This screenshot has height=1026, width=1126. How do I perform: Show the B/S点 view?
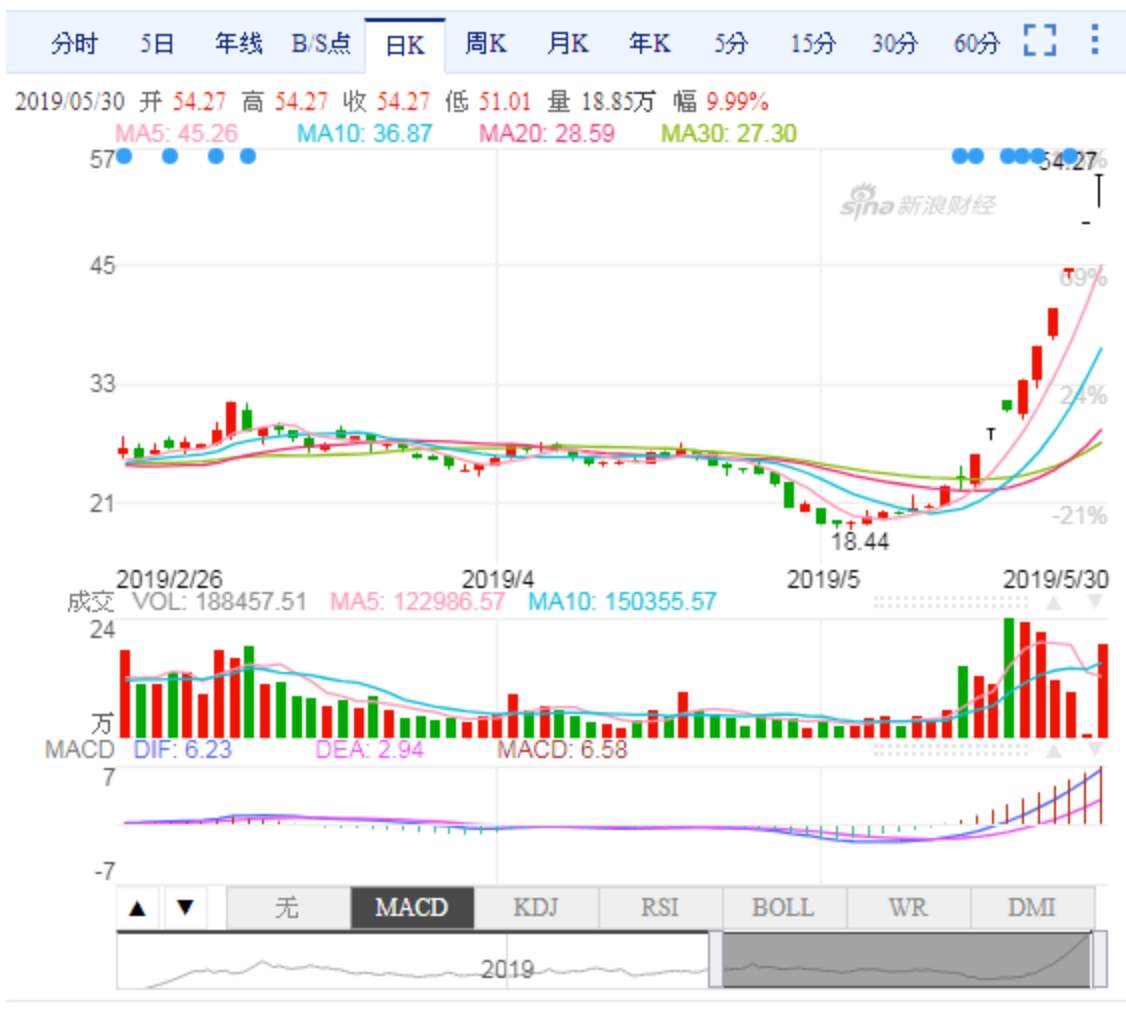[321, 43]
